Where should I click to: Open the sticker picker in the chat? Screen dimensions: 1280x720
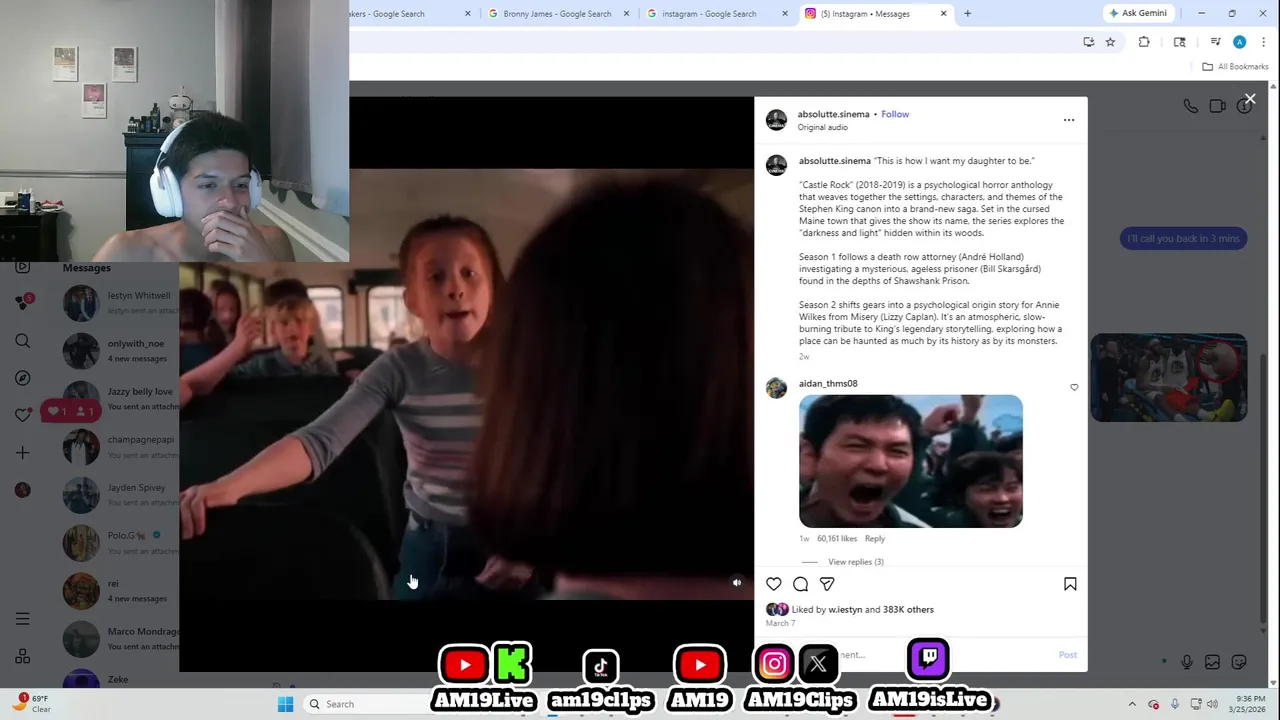point(1239,662)
